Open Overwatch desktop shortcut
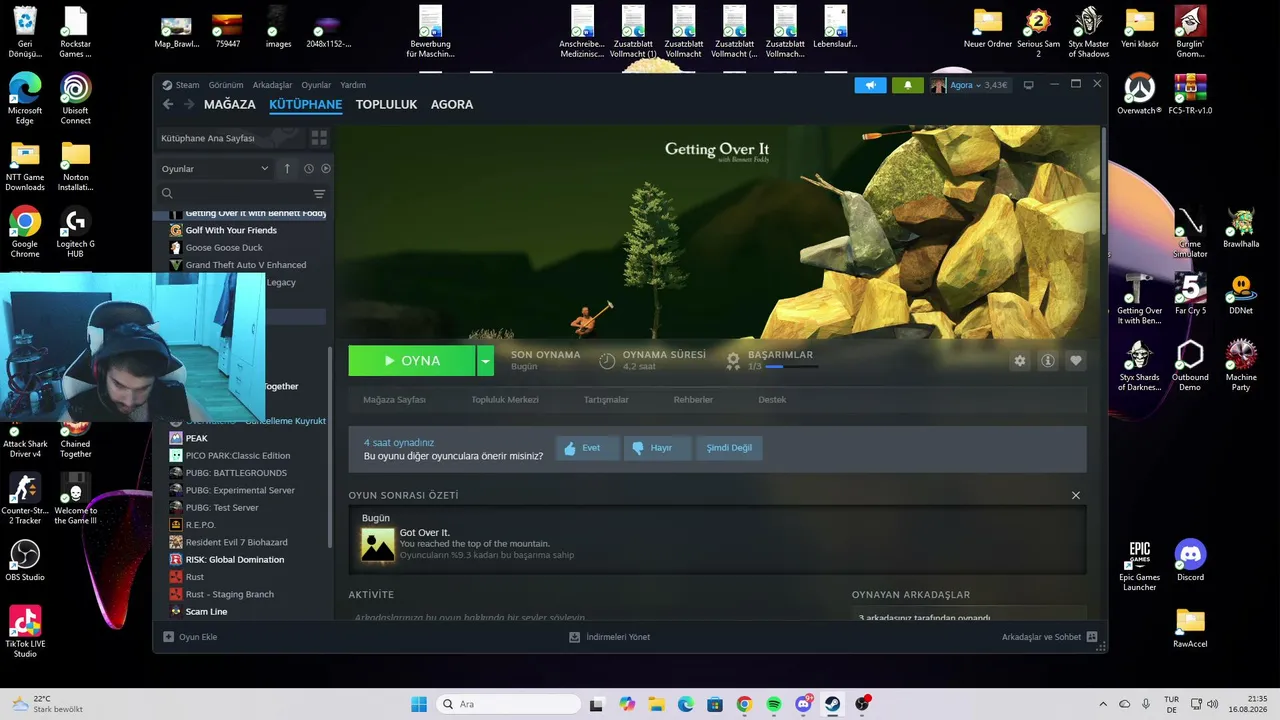The height and width of the screenshot is (720, 1280). (1139, 94)
